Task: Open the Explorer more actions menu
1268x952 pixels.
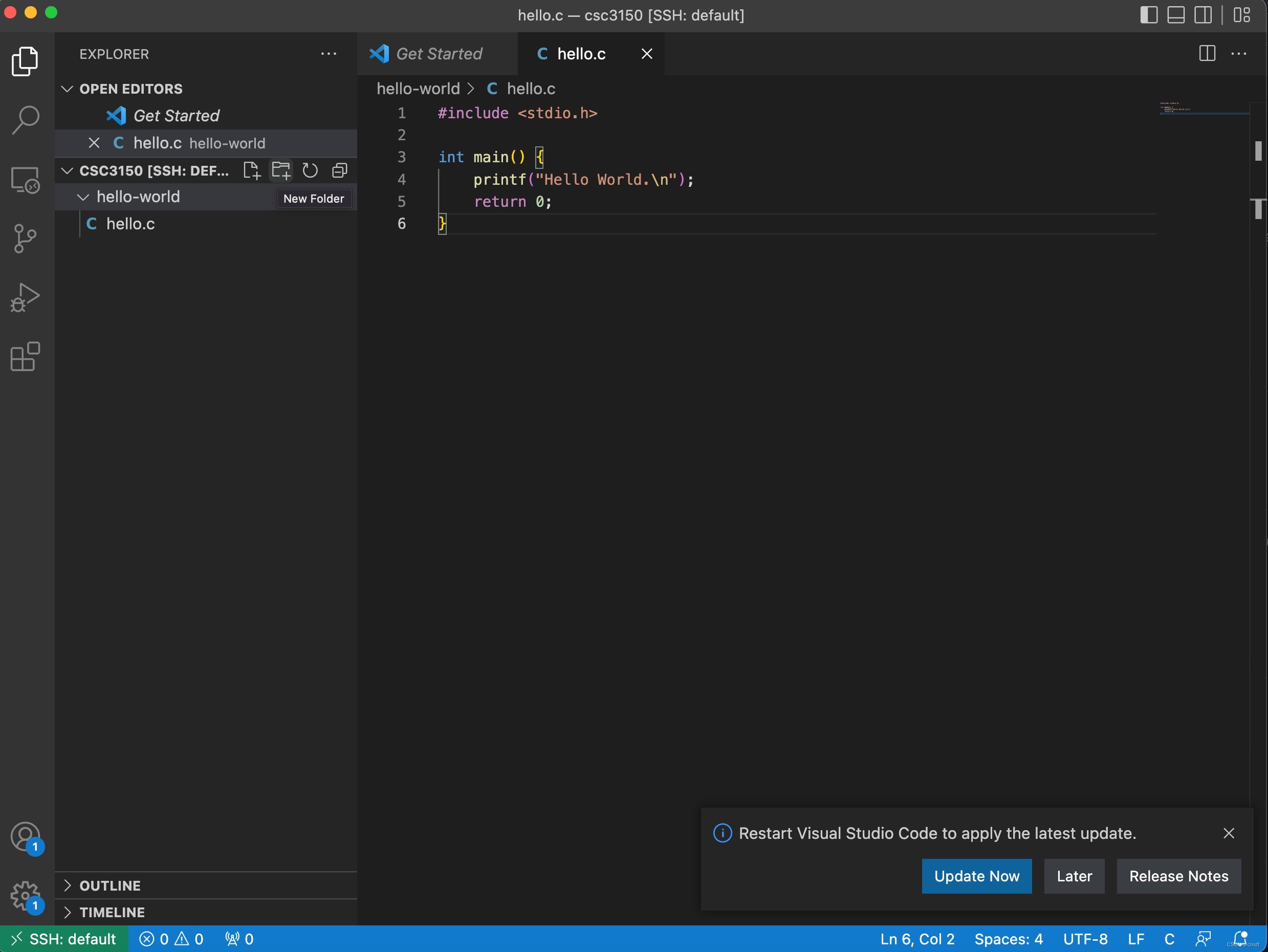Action: coord(329,54)
